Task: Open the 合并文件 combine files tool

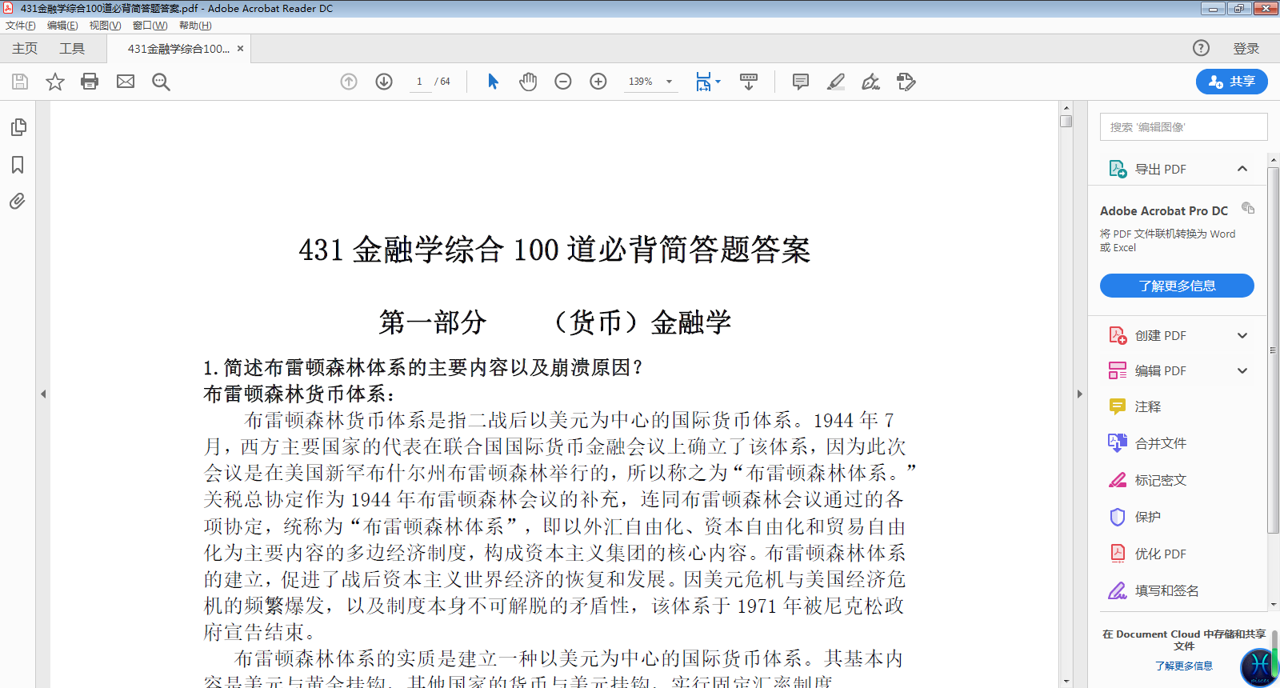Action: [x=1148, y=443]
